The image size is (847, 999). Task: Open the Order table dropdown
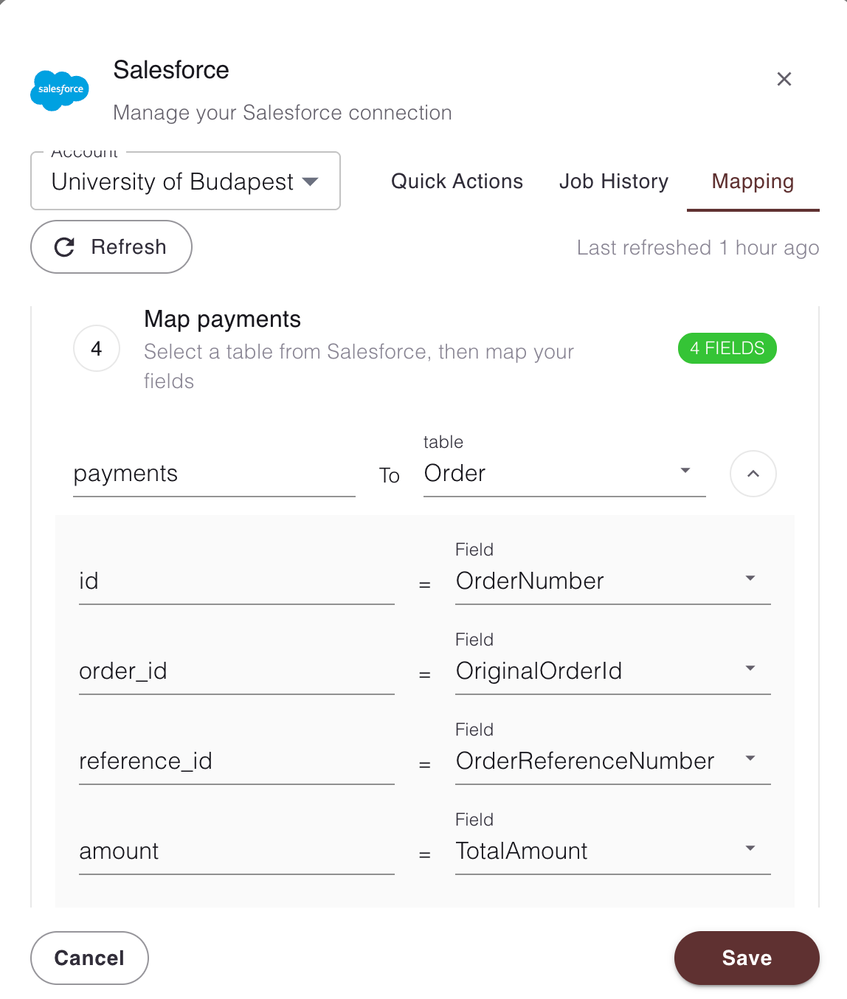click(564, 473)
